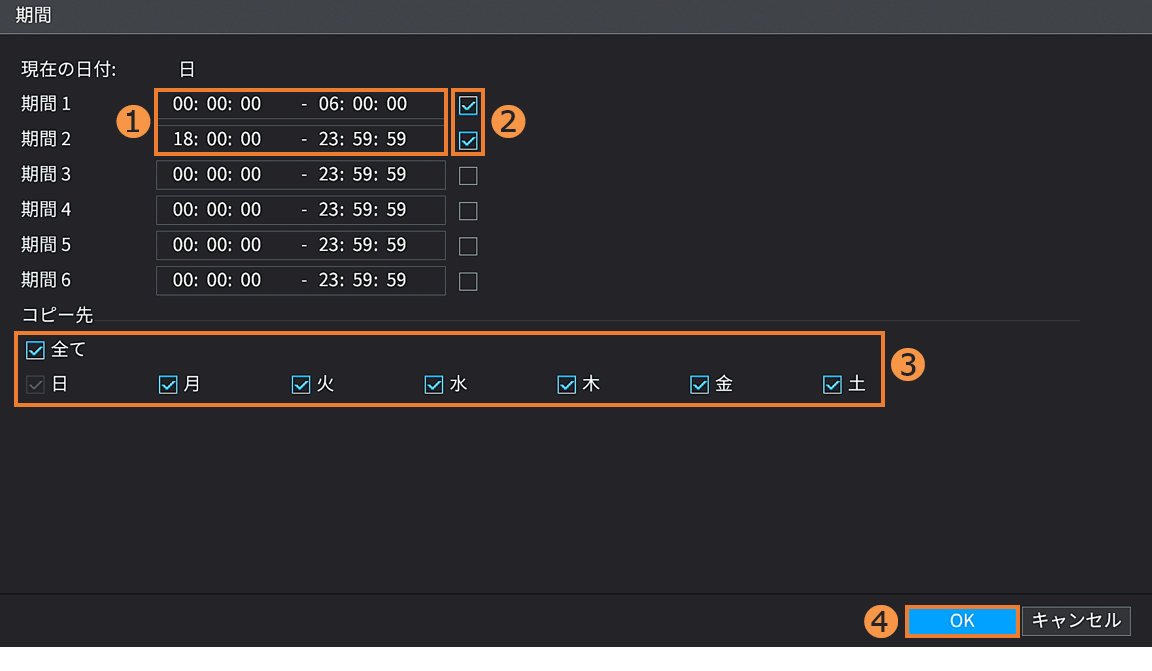Uncheck the 土 day checkbox

point(832,385)
